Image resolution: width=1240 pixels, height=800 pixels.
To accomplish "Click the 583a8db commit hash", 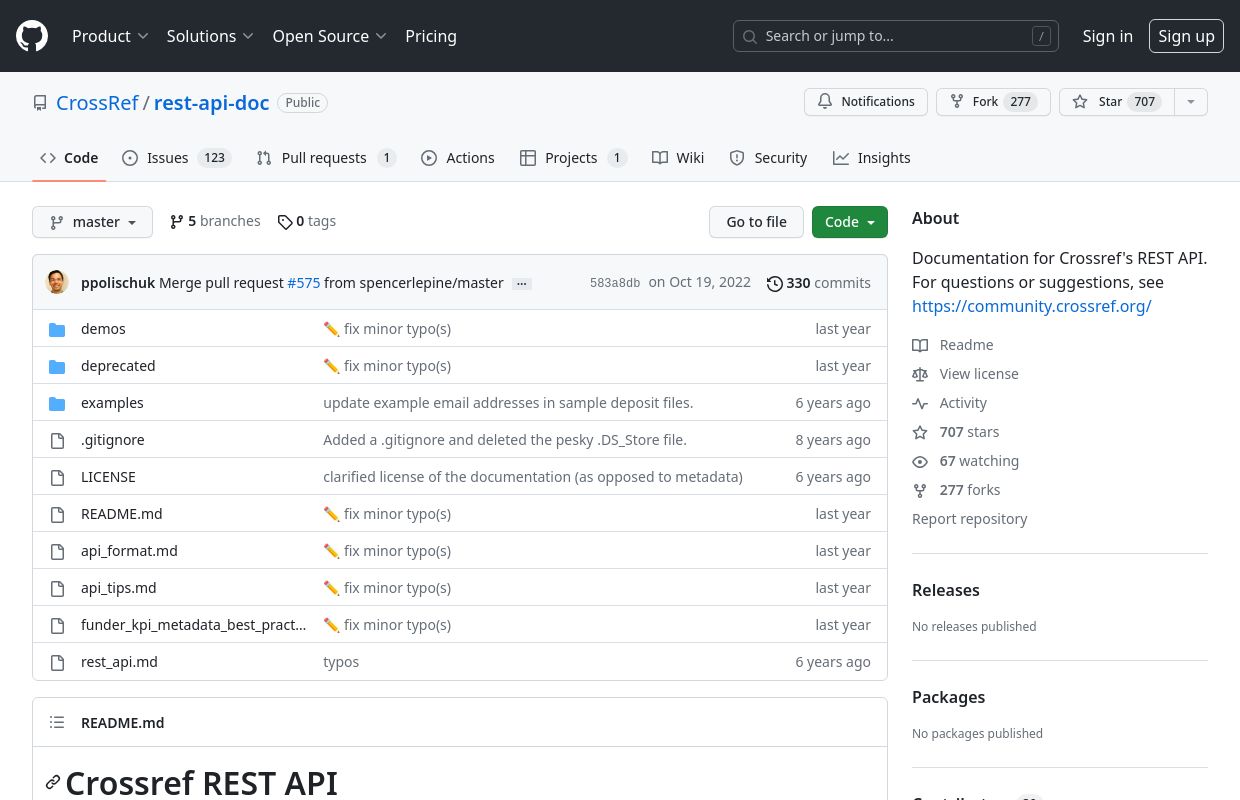I will pyautogui.click(x=615, y=283).
